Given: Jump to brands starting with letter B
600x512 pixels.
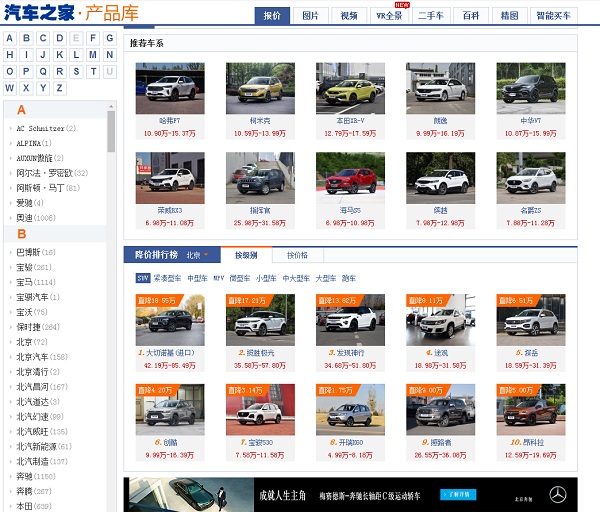Looking at the screenshot, I should [x=26, y=38].
